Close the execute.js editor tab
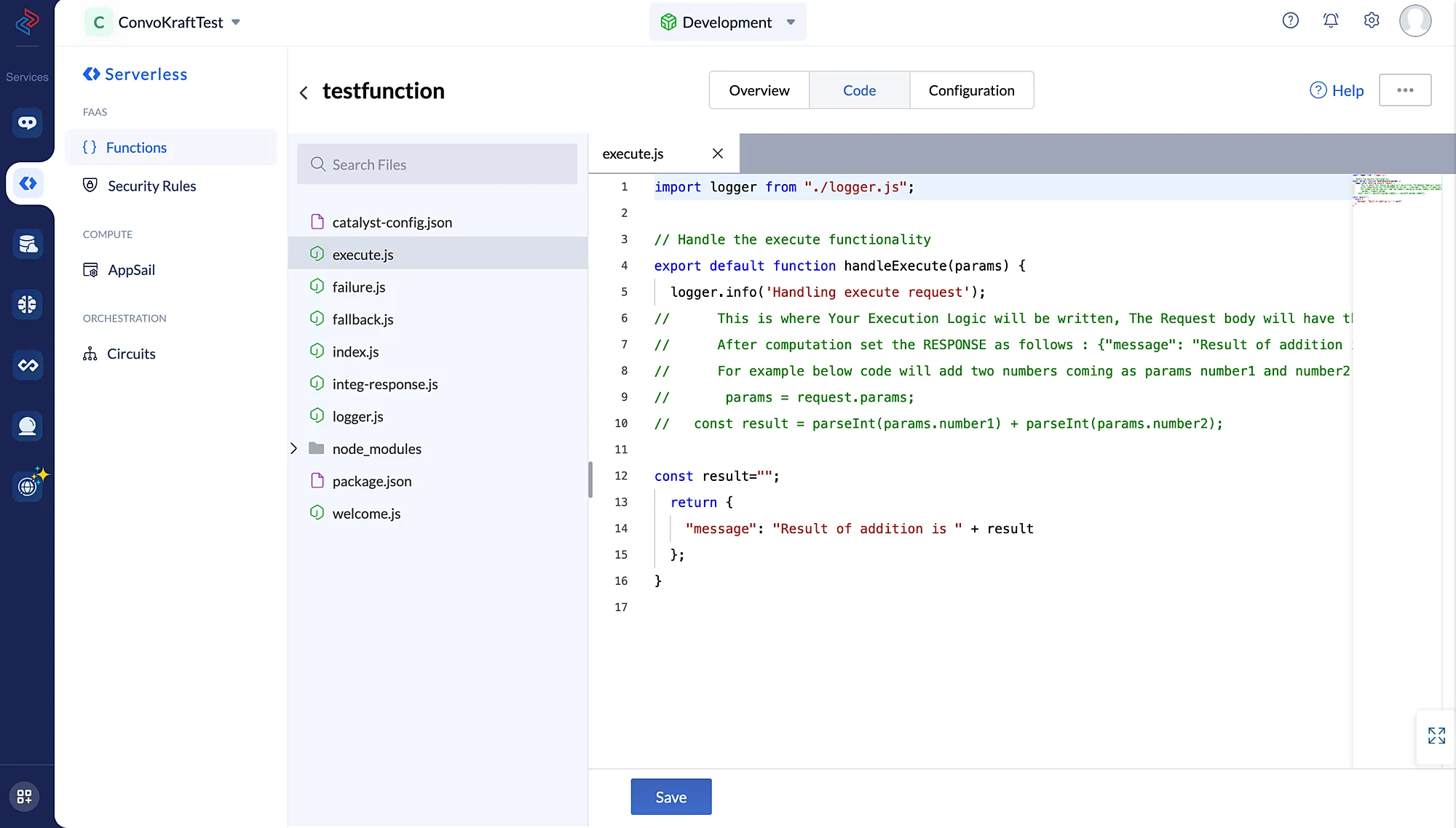The width and height of the screenshot is (1456, 828). click(718, 154)
